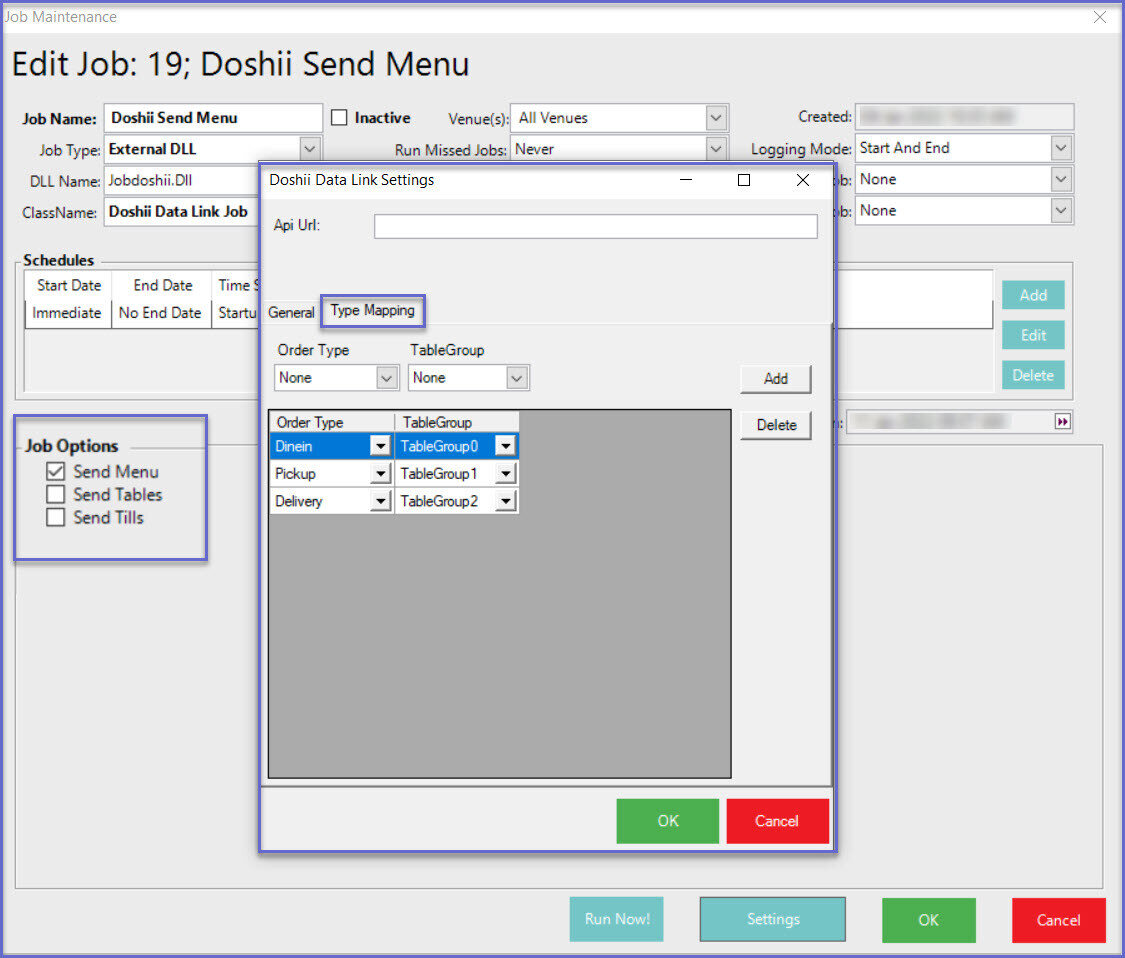Select the Pickup cell text in grid
The height and width of the screenshot is (958, 1125).
[x=295, y=474]
